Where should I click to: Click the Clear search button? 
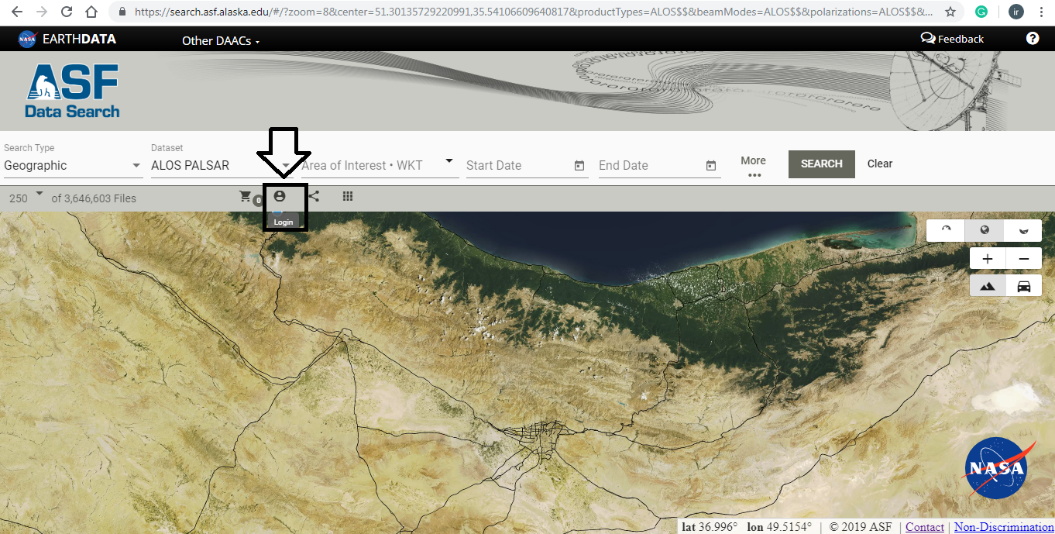[x=880, y=164]
